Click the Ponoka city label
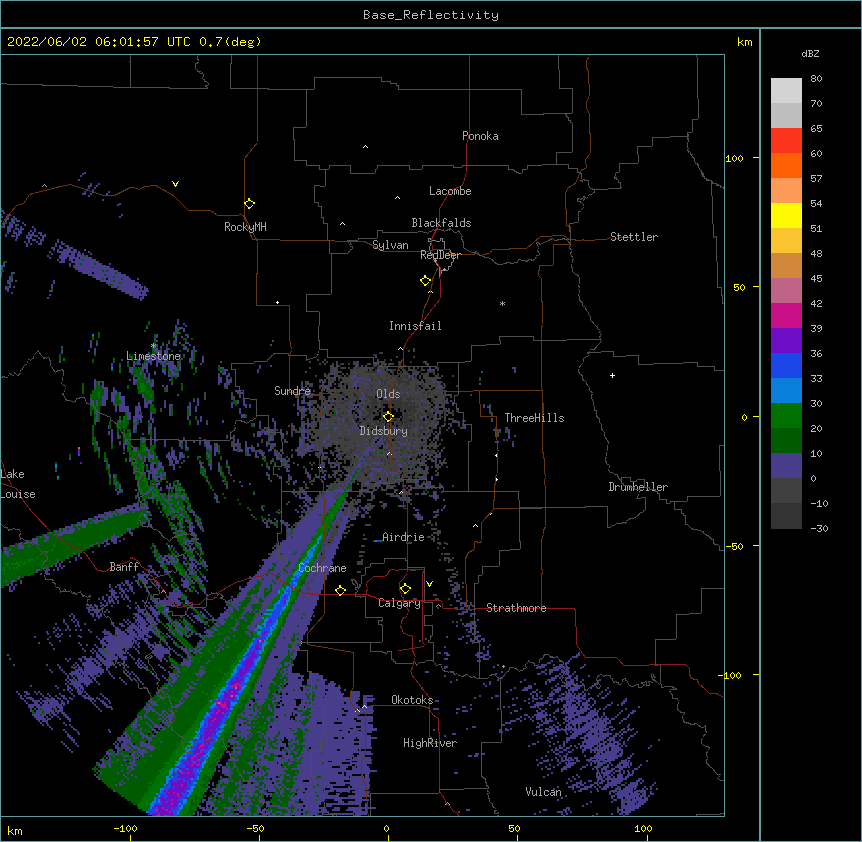This screenshot has height=842, width=862. coord(480,136)
